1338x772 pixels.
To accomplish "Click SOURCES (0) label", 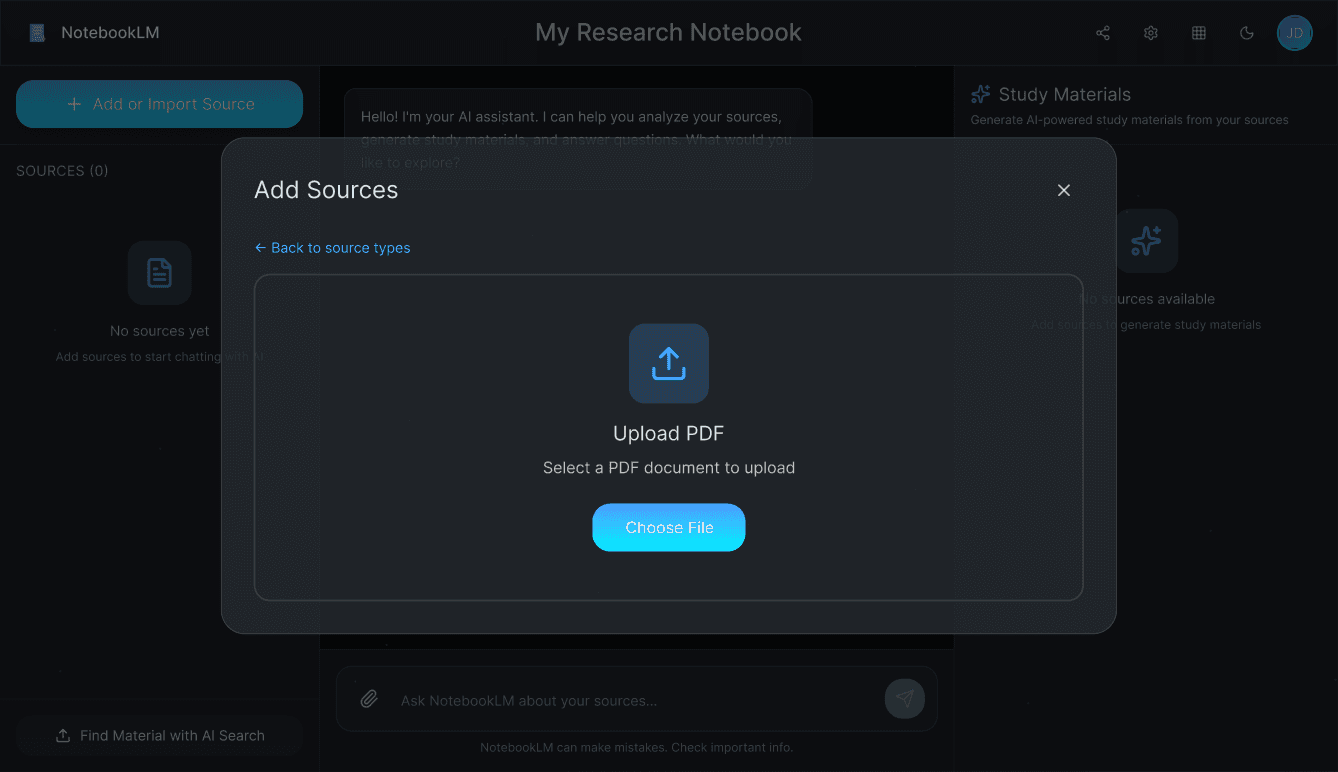I will pyautogui.click(x=62, y=171).
